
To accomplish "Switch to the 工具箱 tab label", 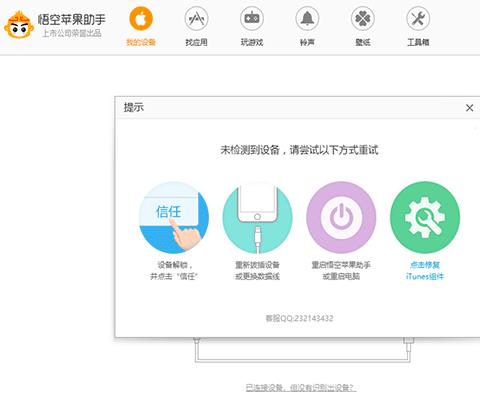I will (418, 42).
